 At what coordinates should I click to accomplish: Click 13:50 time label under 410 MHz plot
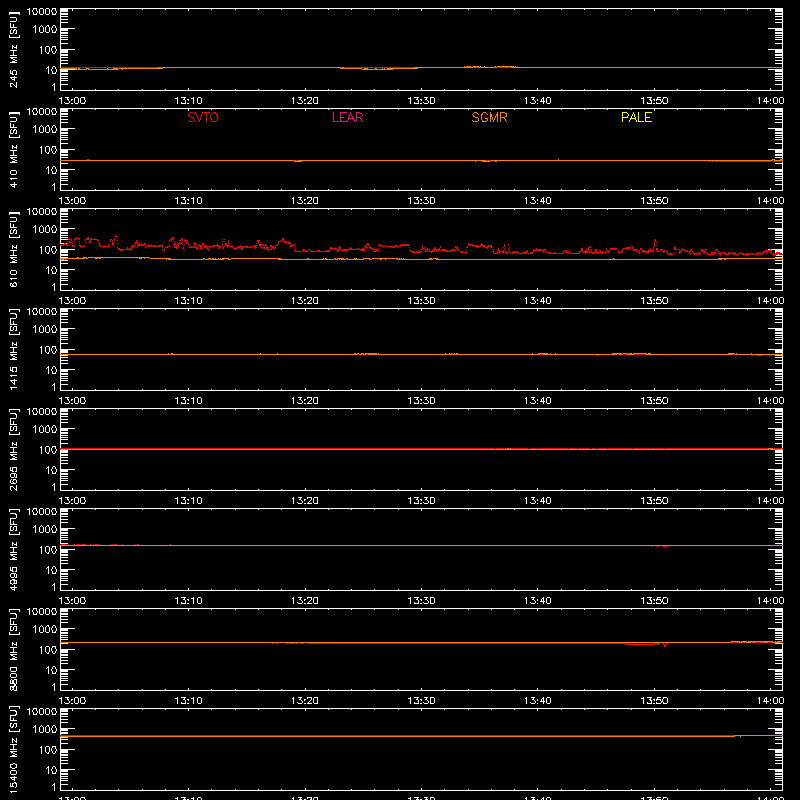(x=654, y=201)
